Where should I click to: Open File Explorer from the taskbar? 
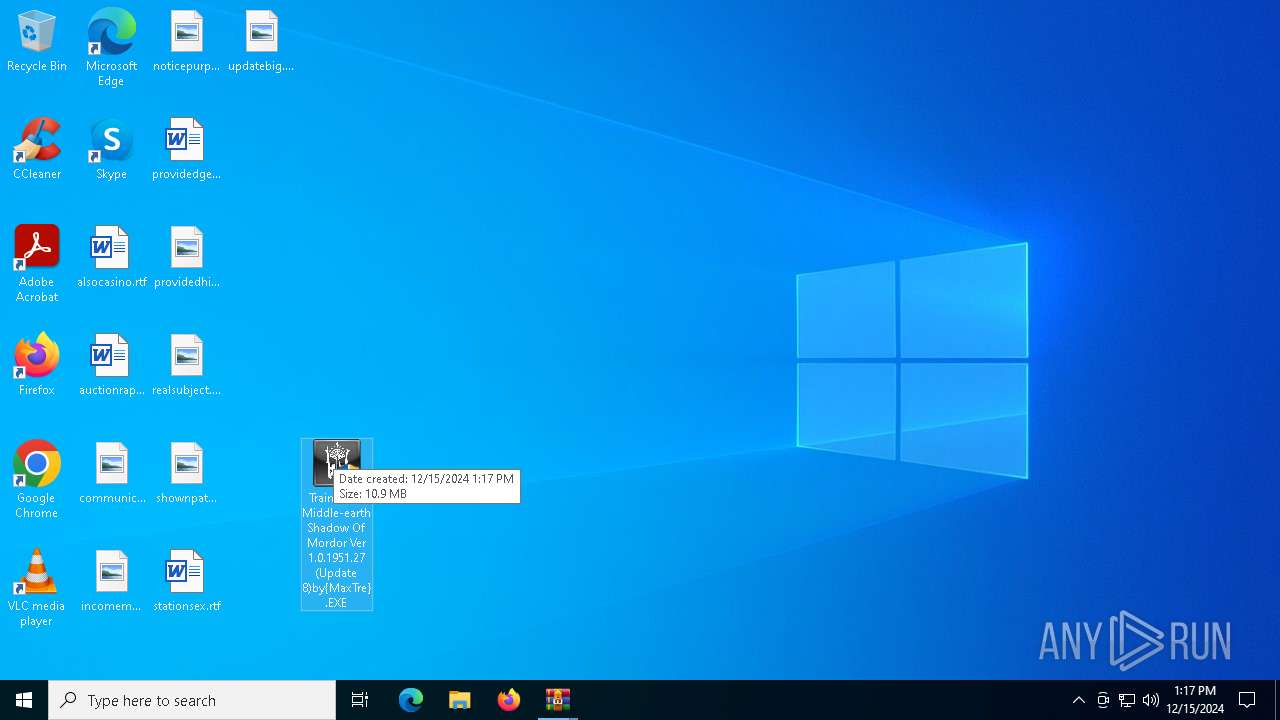pyautogui.click(x=460, y=700)
